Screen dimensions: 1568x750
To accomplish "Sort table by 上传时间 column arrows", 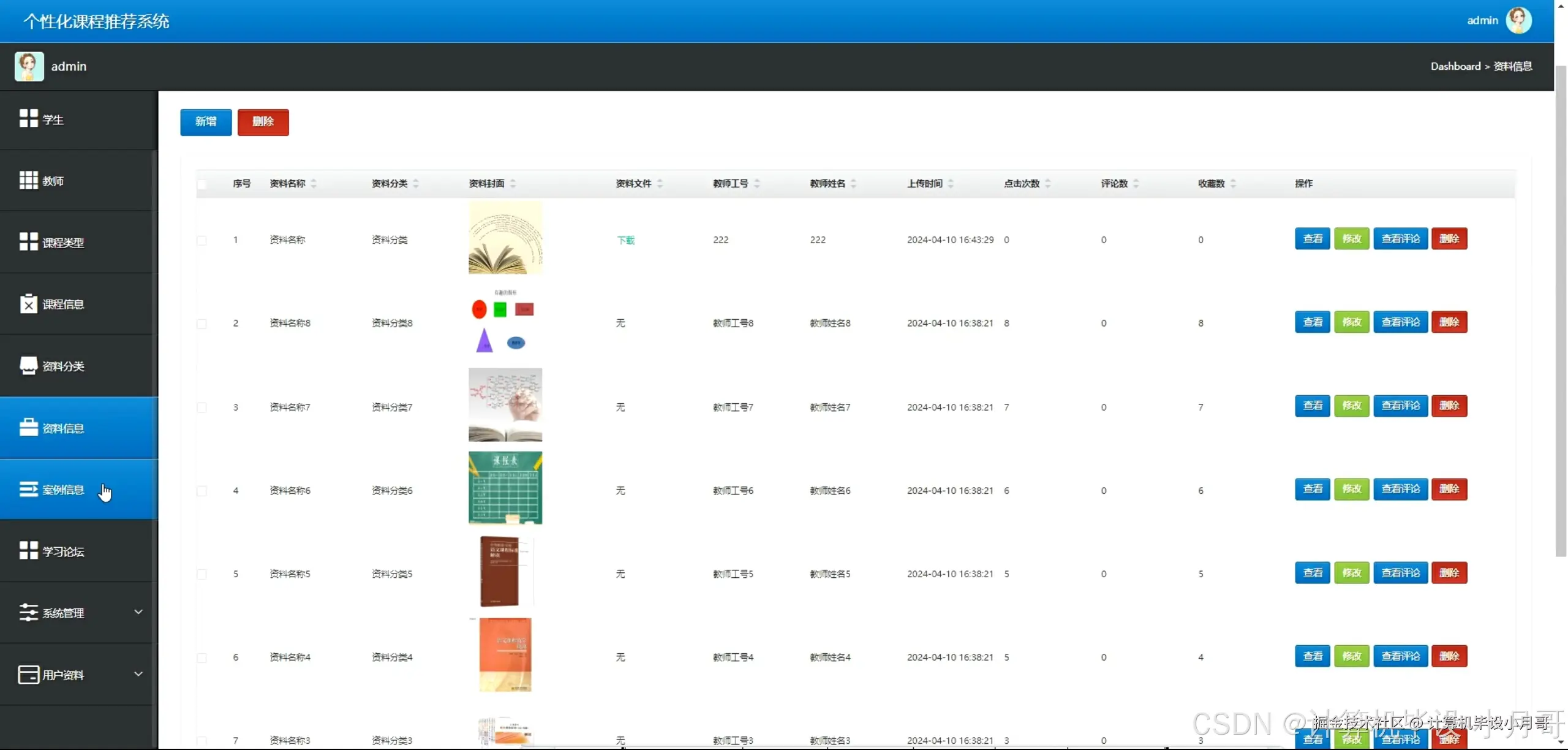I will click(x=951, y=183).
